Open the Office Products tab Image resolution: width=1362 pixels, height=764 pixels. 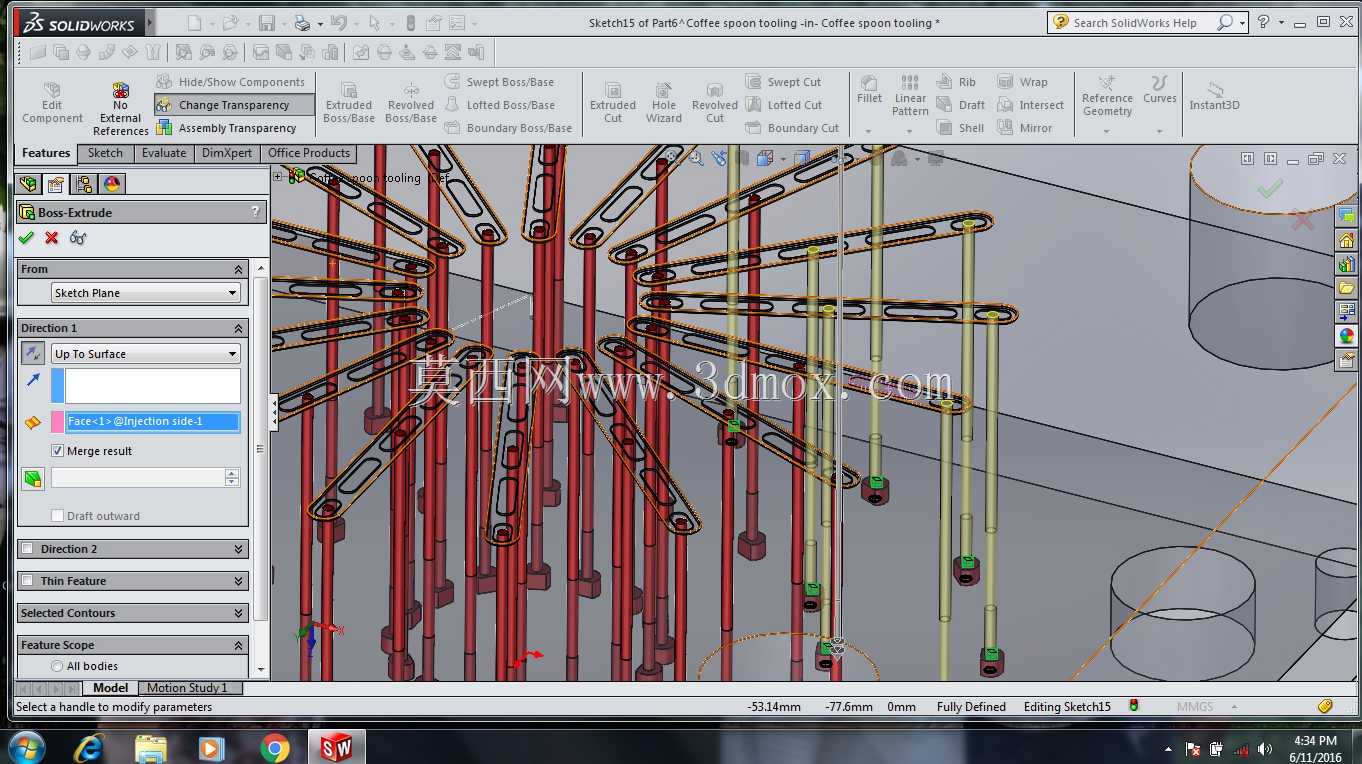[309, 153]
